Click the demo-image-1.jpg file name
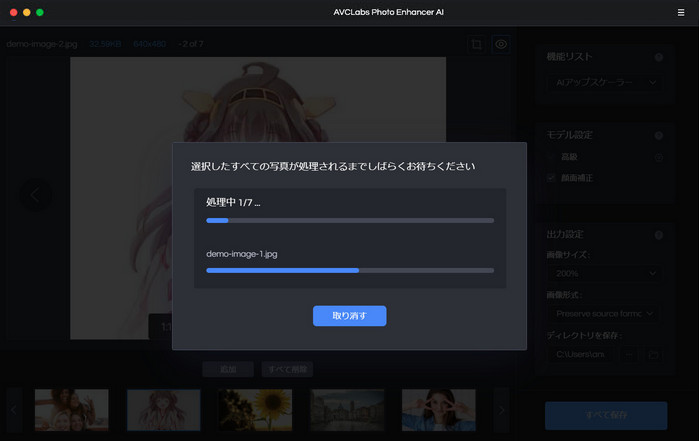The height and width of the screenshot is (441, 699). tap(242, 254)
